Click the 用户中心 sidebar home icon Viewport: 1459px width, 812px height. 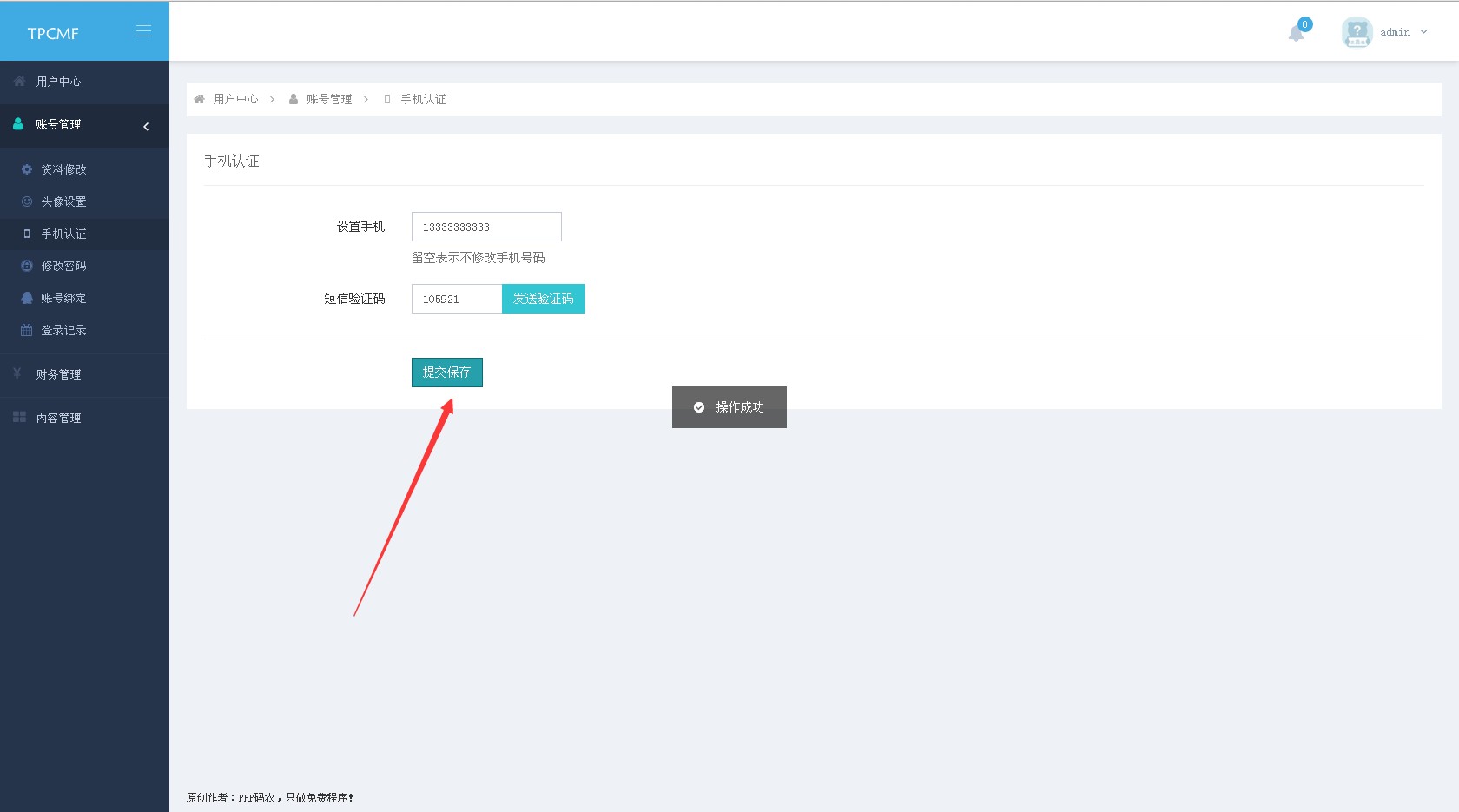19,81
